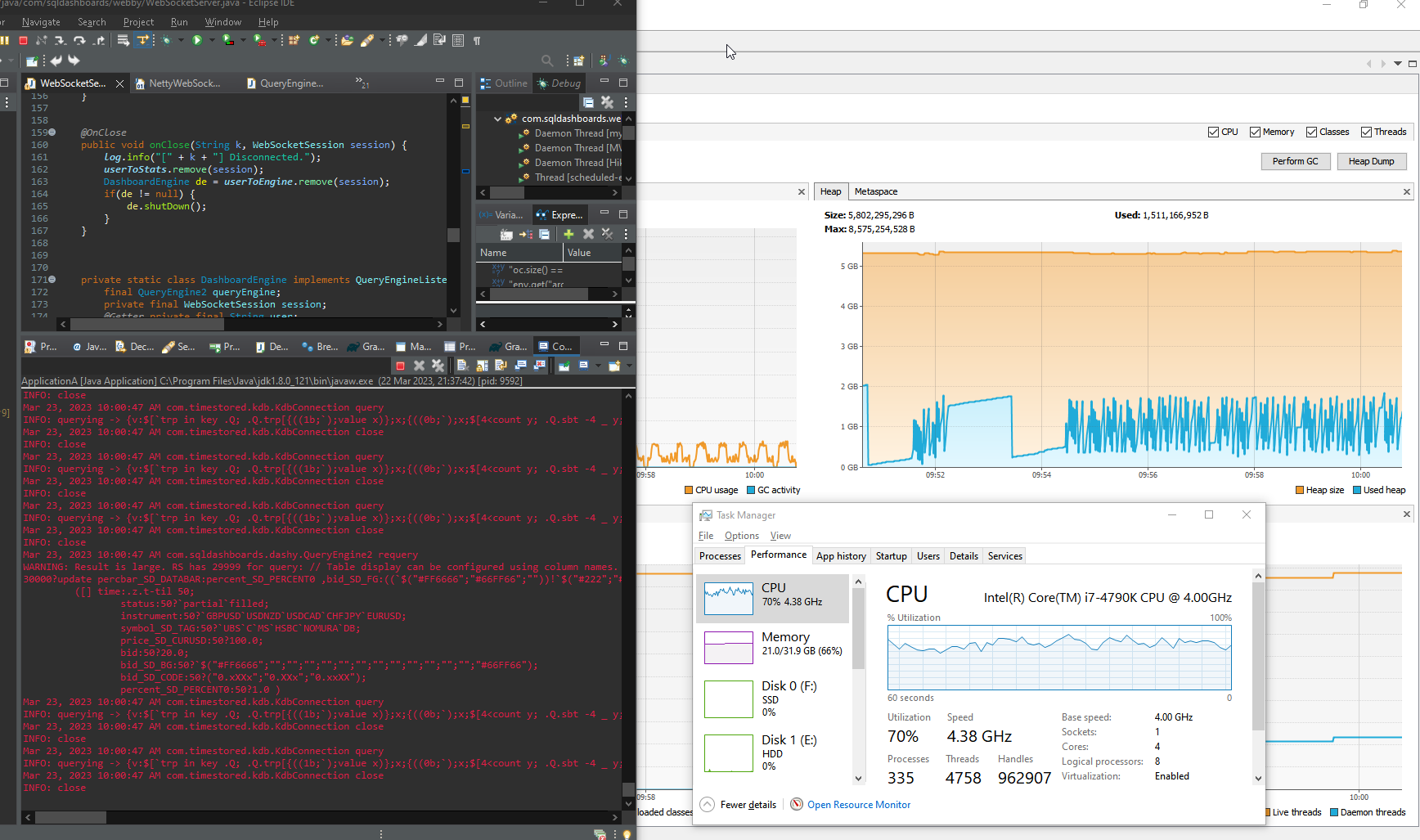
Task: Switch to Metaspace tab in VisualVM
Action: pyautogui.click(x=875, y=191)
